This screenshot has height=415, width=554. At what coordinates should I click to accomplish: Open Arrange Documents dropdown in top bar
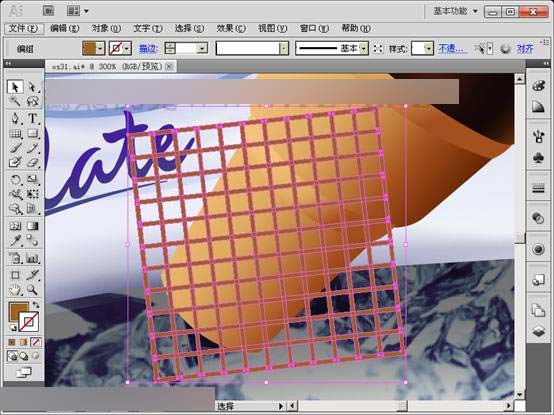click(x=77, y=11)
